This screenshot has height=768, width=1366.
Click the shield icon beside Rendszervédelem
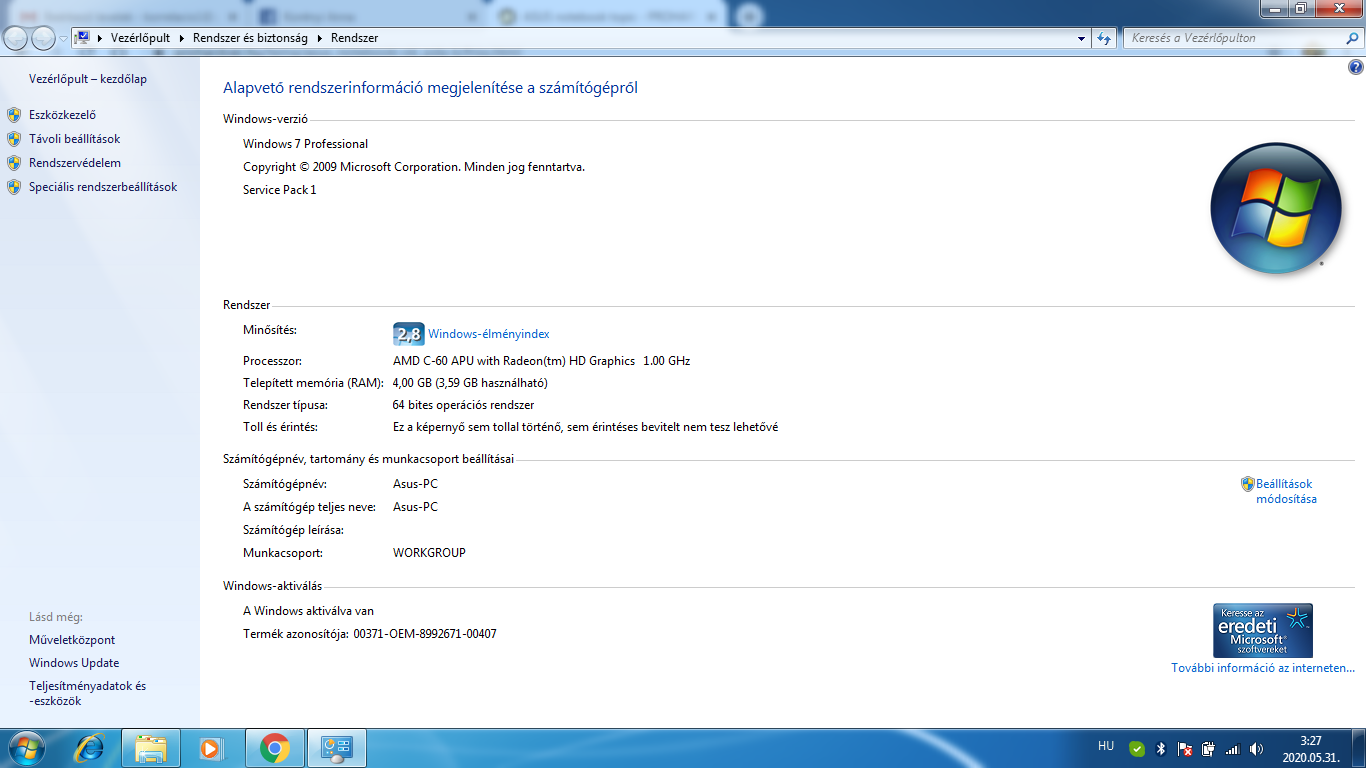14,163
